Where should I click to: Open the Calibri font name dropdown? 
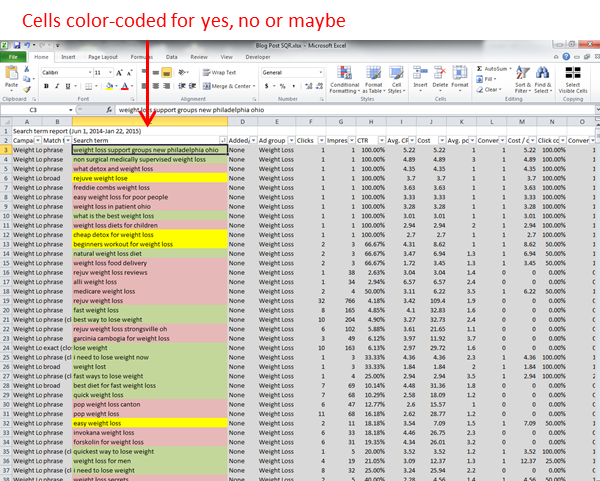pyautogui.click(x=90, y=72)
